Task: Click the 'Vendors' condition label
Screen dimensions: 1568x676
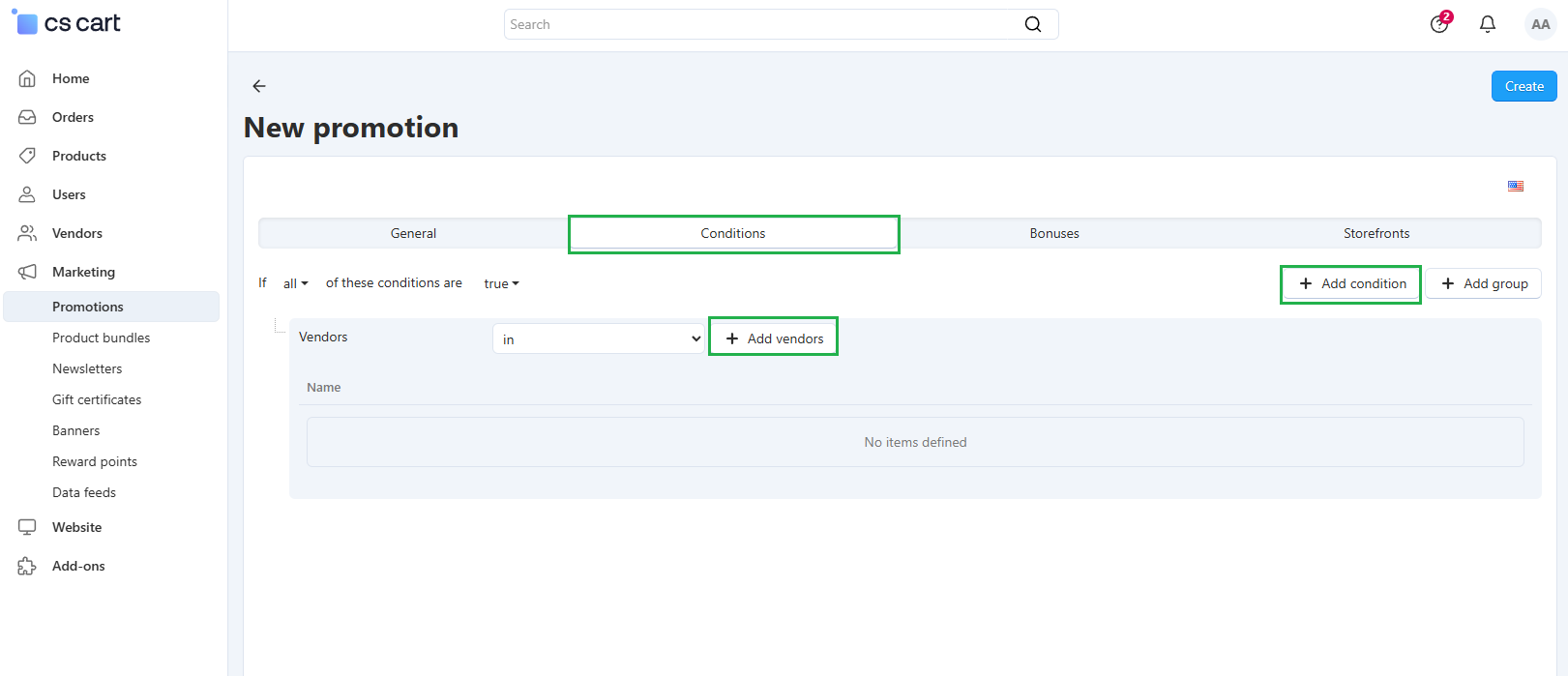Action: pyautogui.click(x=323, y=337)
